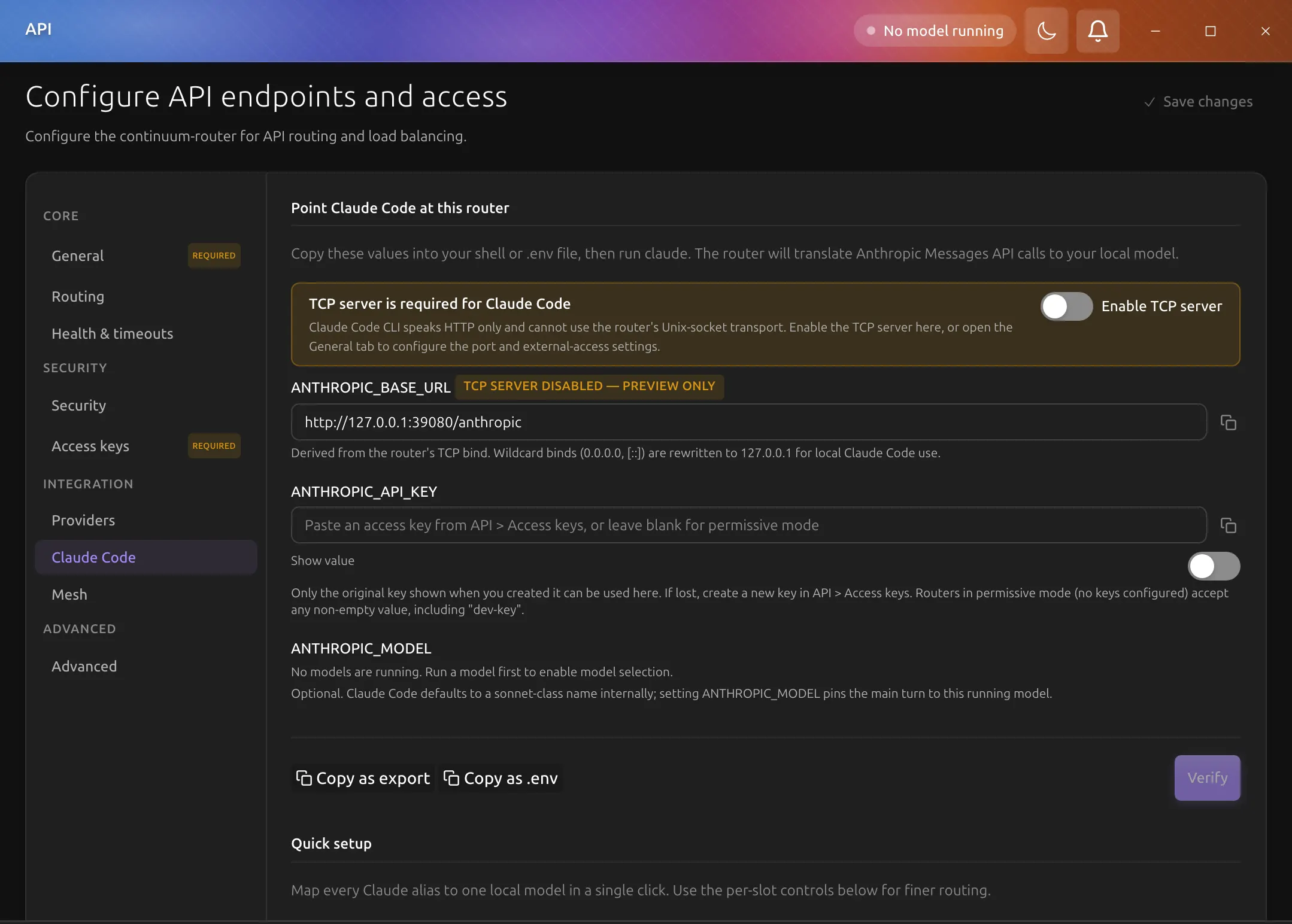Enable the TCP server toggle
This screenshot has height=924, width=1292.
coord(1067,306)
